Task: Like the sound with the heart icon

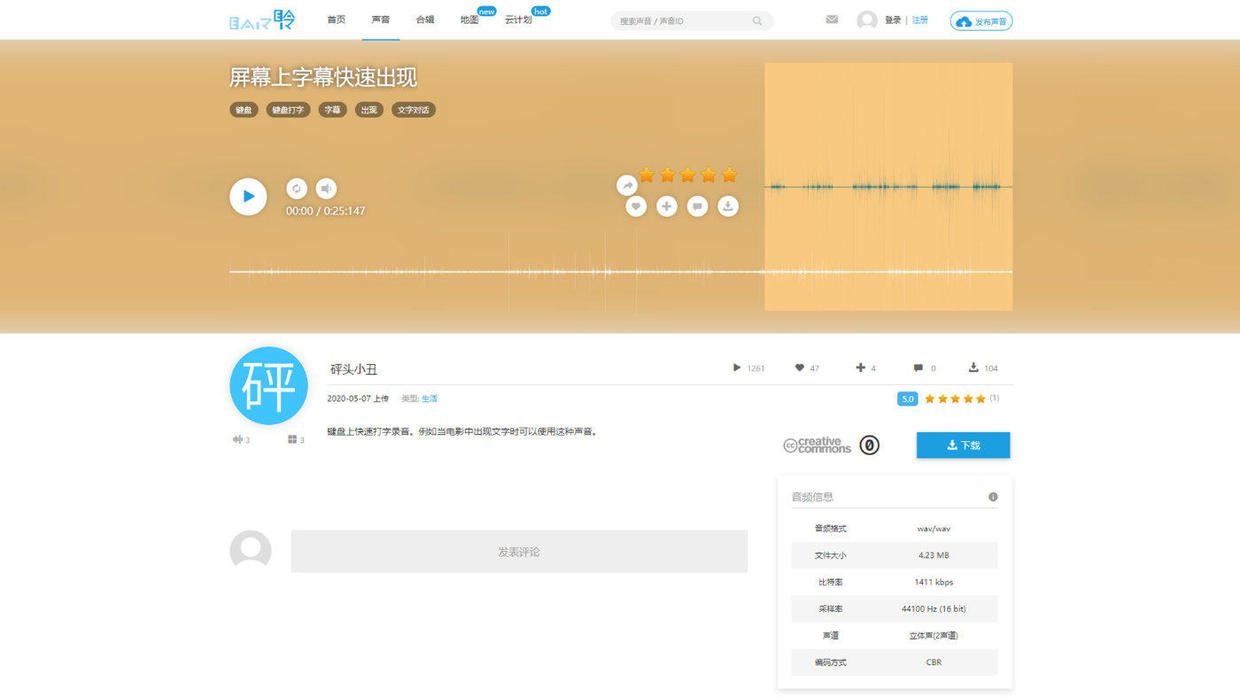Action: tap(636, 206)
